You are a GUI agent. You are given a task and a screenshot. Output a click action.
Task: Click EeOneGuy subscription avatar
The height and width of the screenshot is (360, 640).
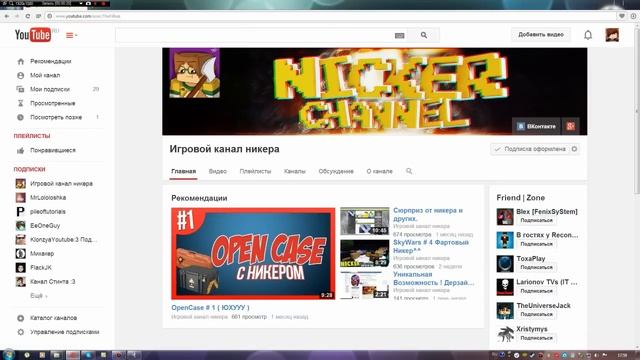click(20, 226)
